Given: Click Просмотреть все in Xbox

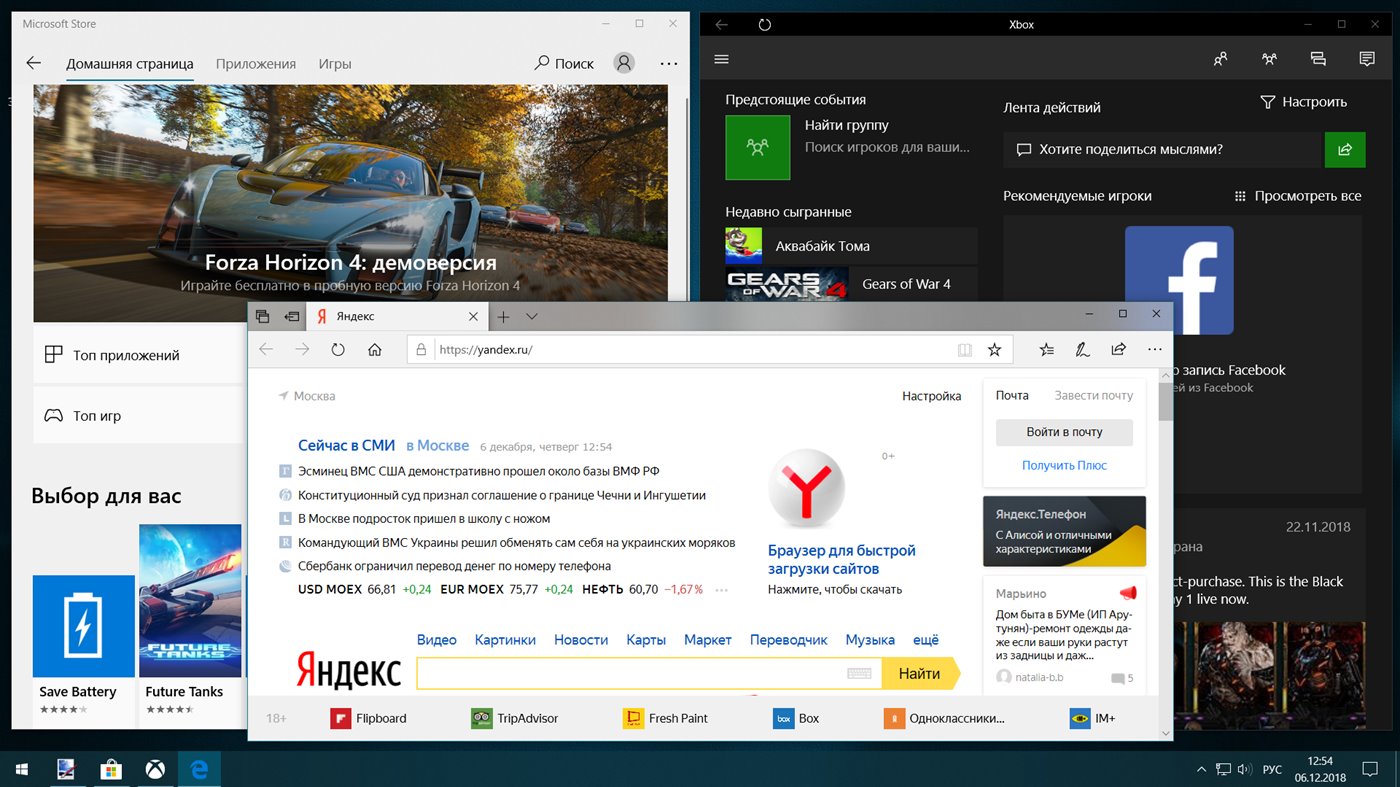Looking at the screenshot, I should pos(1298,196).
